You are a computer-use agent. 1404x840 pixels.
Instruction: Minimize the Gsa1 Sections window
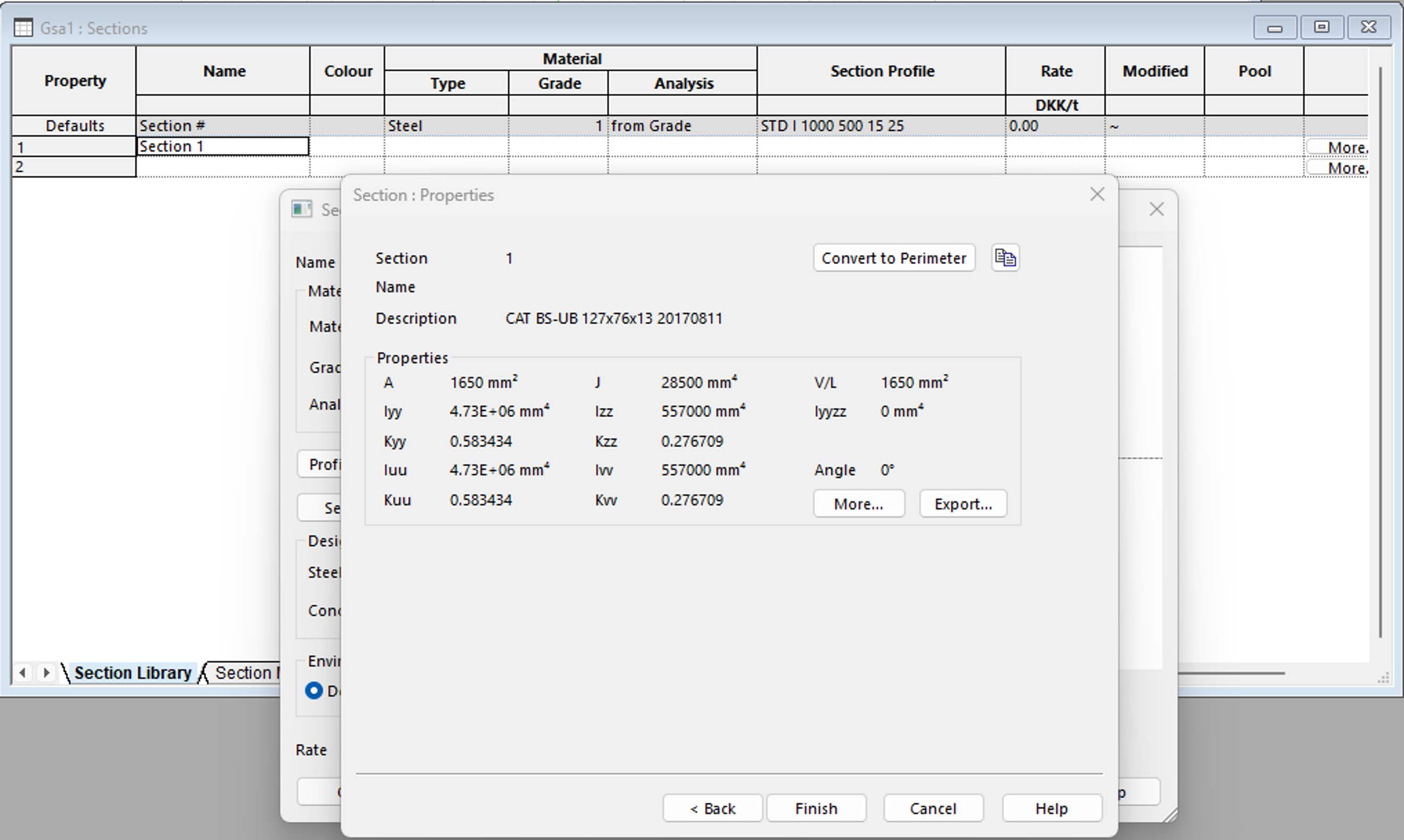[1275, 27]
